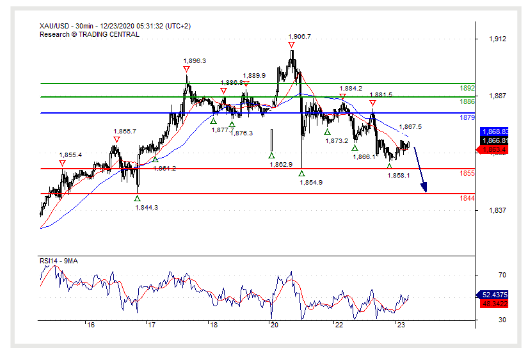Screen dimensions: 525x360
Task: Click the red 1855 support level label
Action: click(x=467, y=173)
